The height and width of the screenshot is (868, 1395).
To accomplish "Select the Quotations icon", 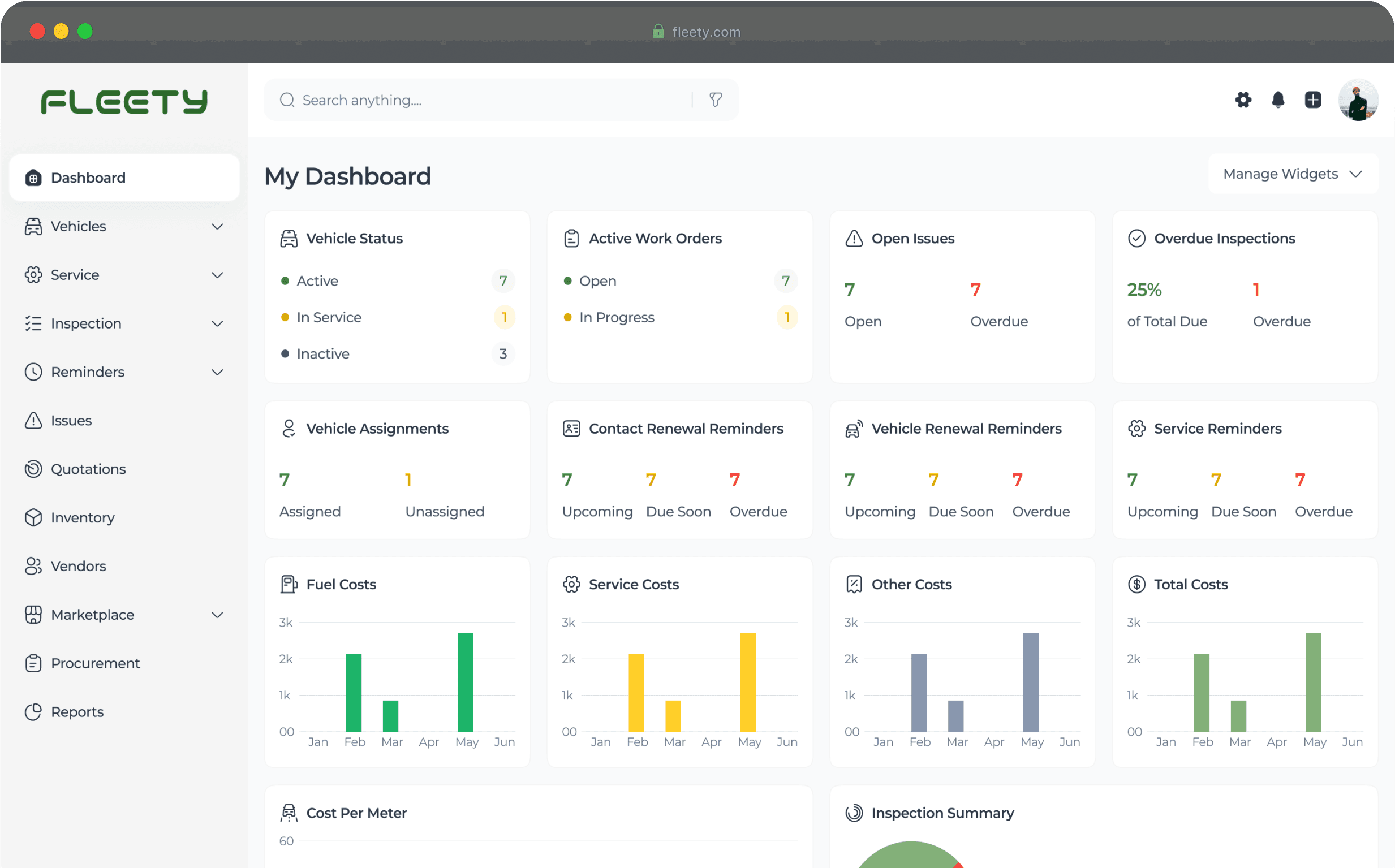I will point(33,469).
